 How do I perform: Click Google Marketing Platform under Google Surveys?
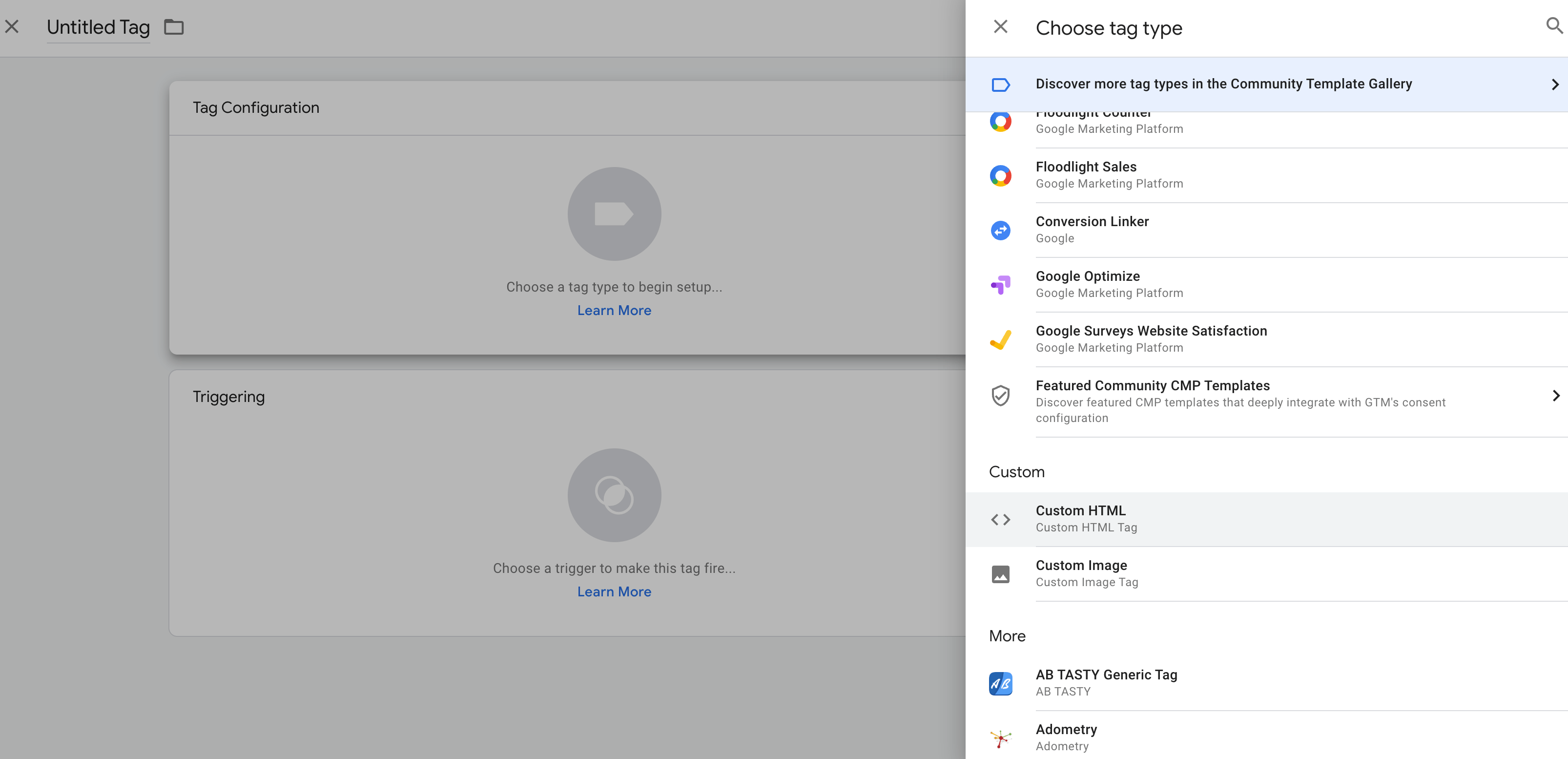tap(1109, 348)
